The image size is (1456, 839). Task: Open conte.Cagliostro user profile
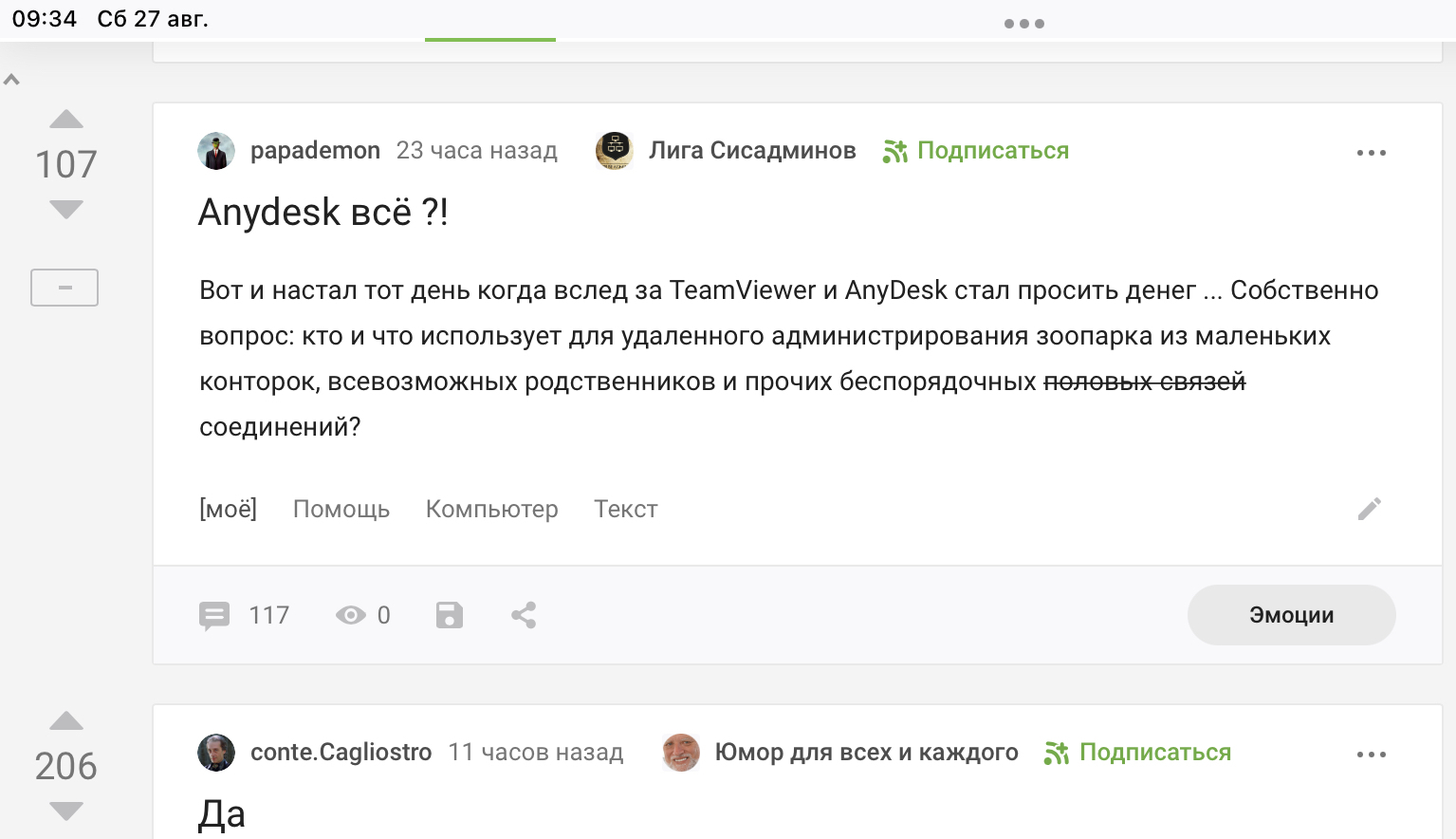click(x=341, y=753)
